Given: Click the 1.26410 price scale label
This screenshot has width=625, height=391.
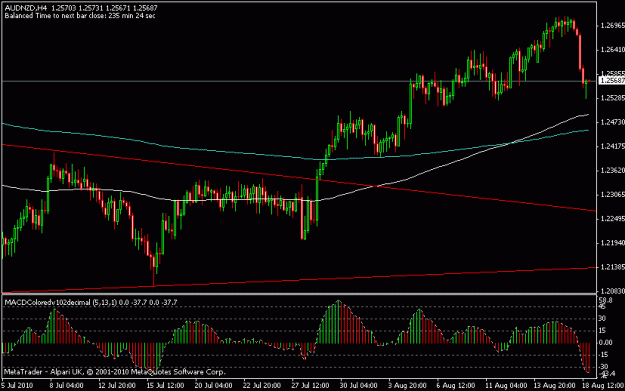Looking at the screenshot, I should pyautogui.click(x=612, y=50).
